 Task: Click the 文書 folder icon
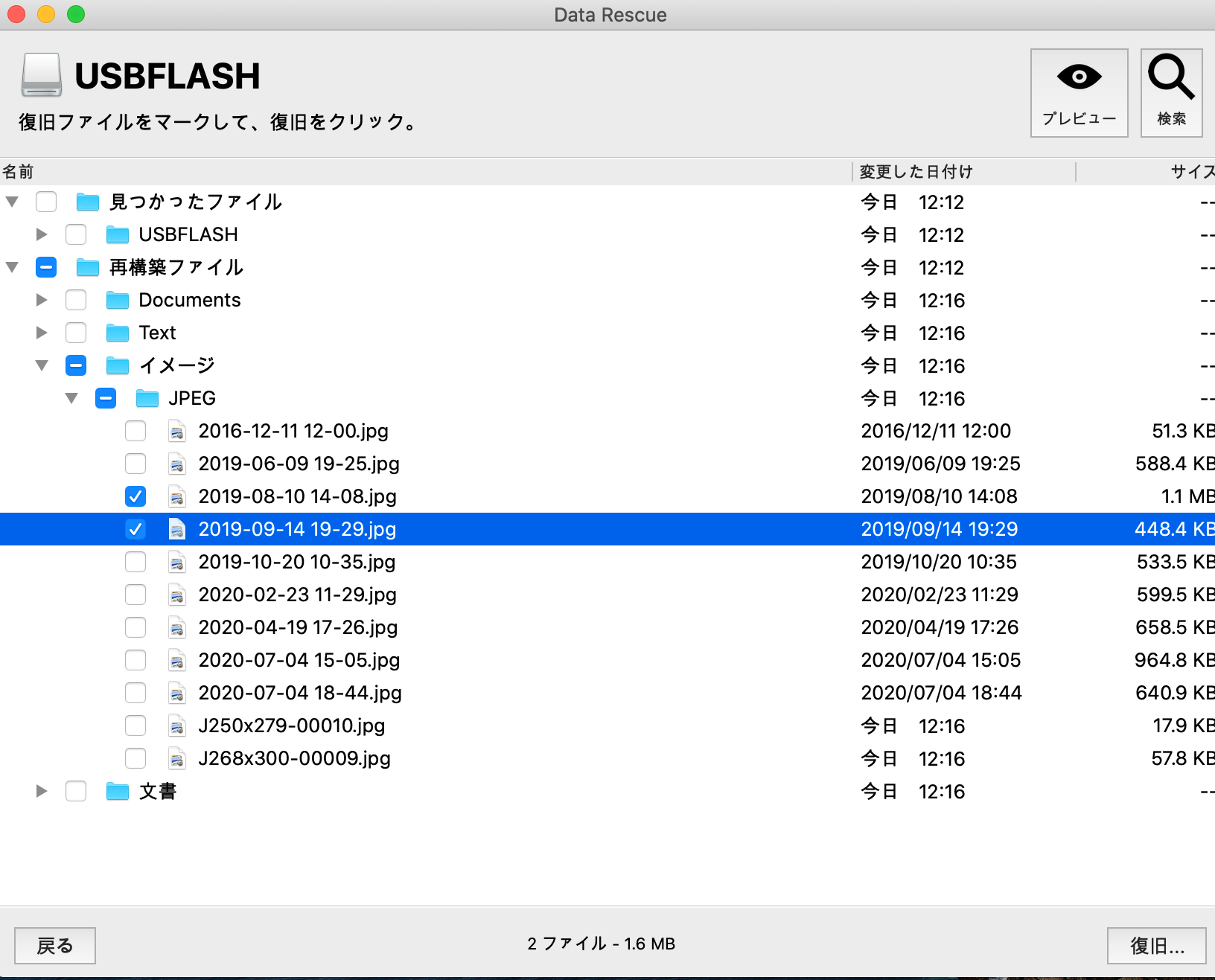[x=118, y=792]
